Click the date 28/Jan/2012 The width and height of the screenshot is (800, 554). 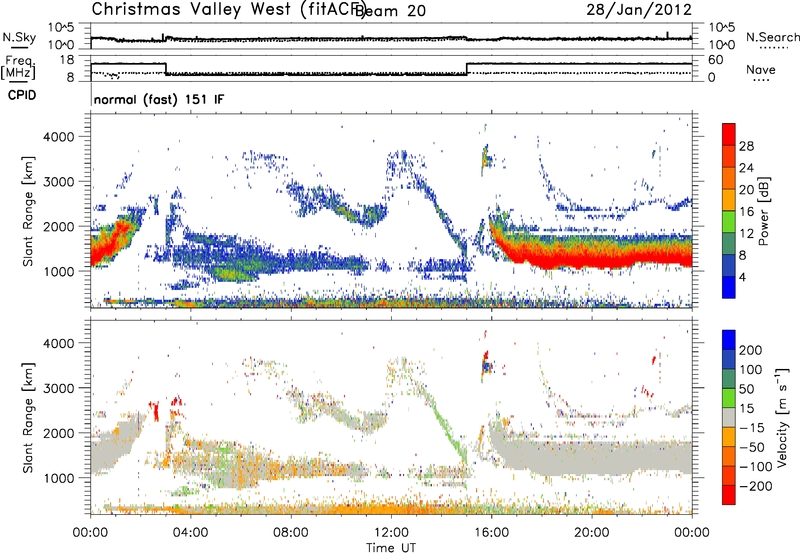pos(639,10)
